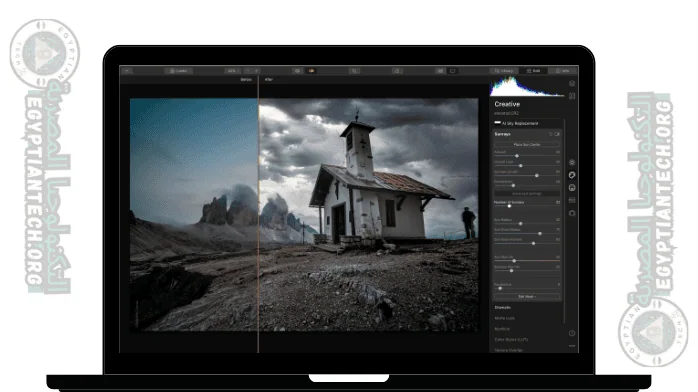
Task: Open the History clock icon
Action: point(572,333)
